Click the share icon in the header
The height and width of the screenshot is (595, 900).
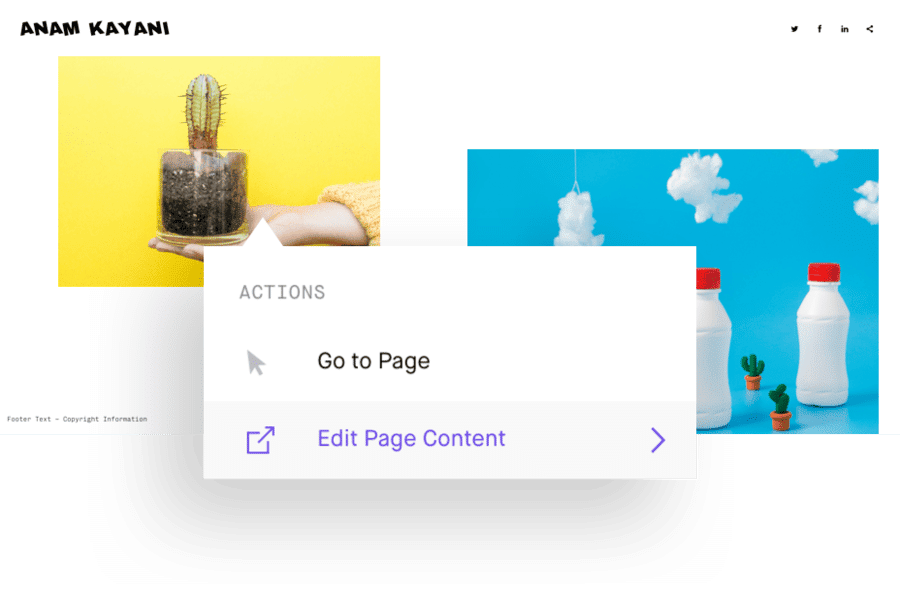[x=870, y=29]
